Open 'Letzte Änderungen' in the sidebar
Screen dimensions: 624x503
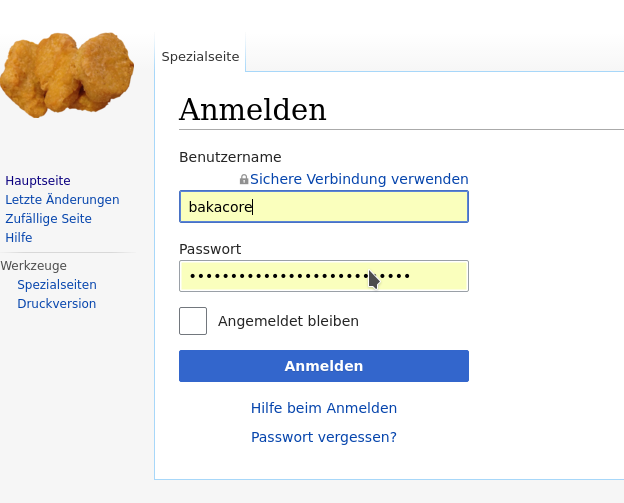pos(62,199)
